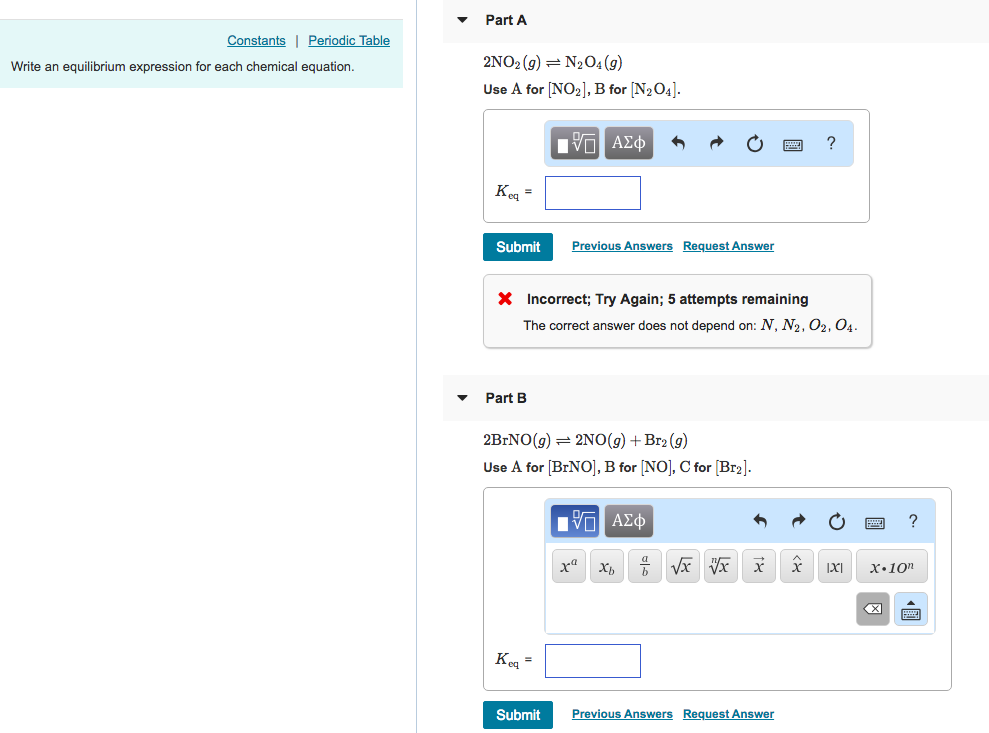Insert an exponent template in Part B
The width and height of the screenshot is (989, 733).
568,566
